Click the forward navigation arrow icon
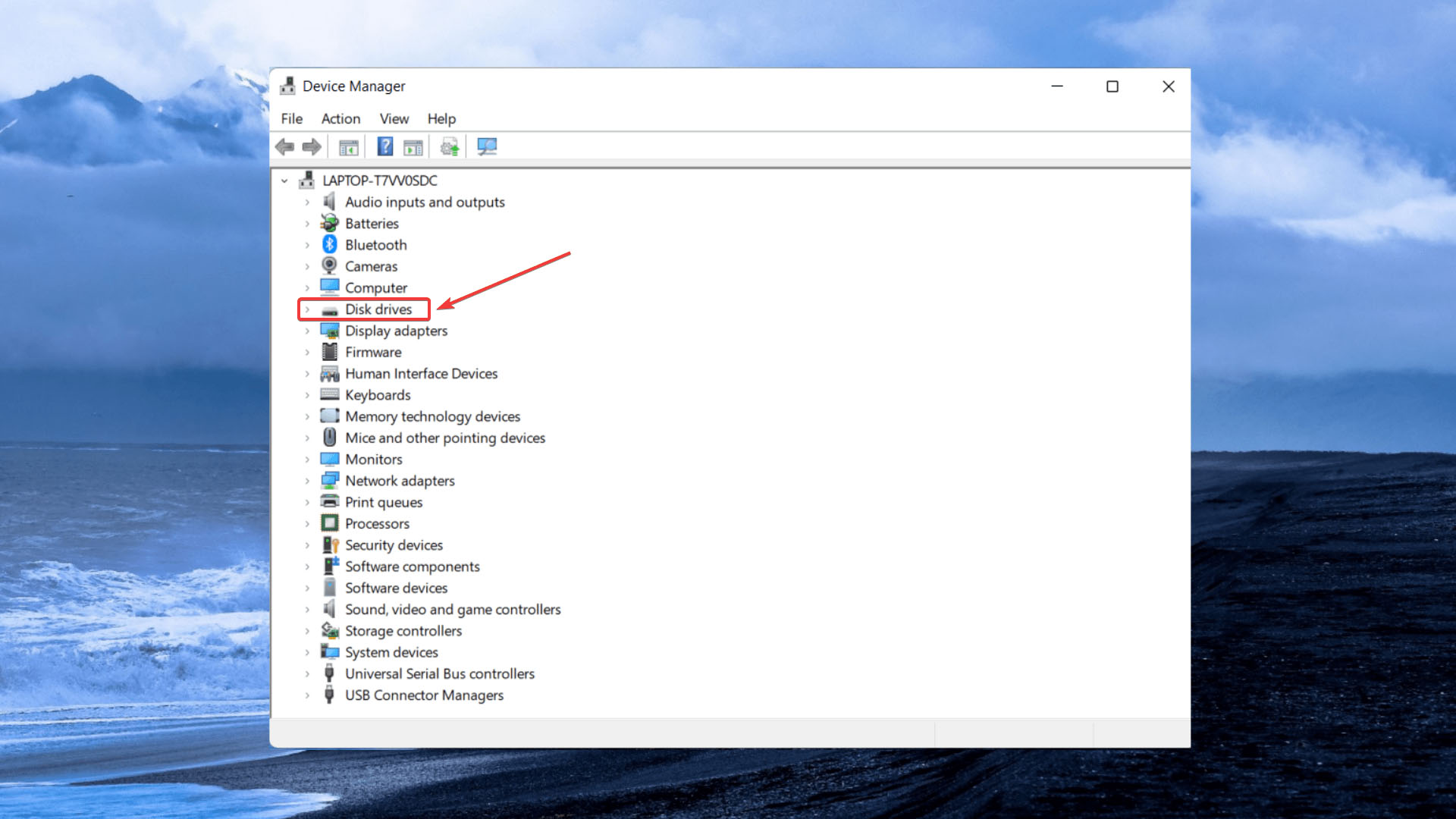Viewport: 1456px width, 819px height. [312, 147]
